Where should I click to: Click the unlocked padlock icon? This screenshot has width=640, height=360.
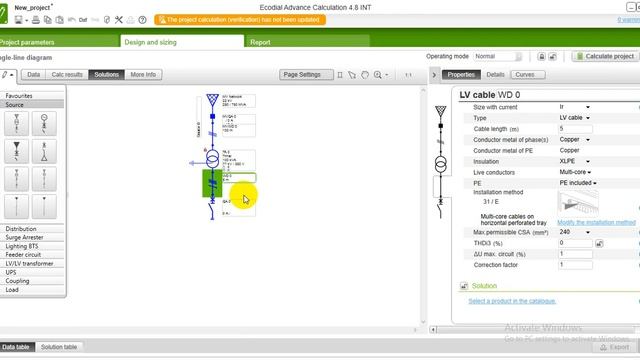tap(553, 57)
